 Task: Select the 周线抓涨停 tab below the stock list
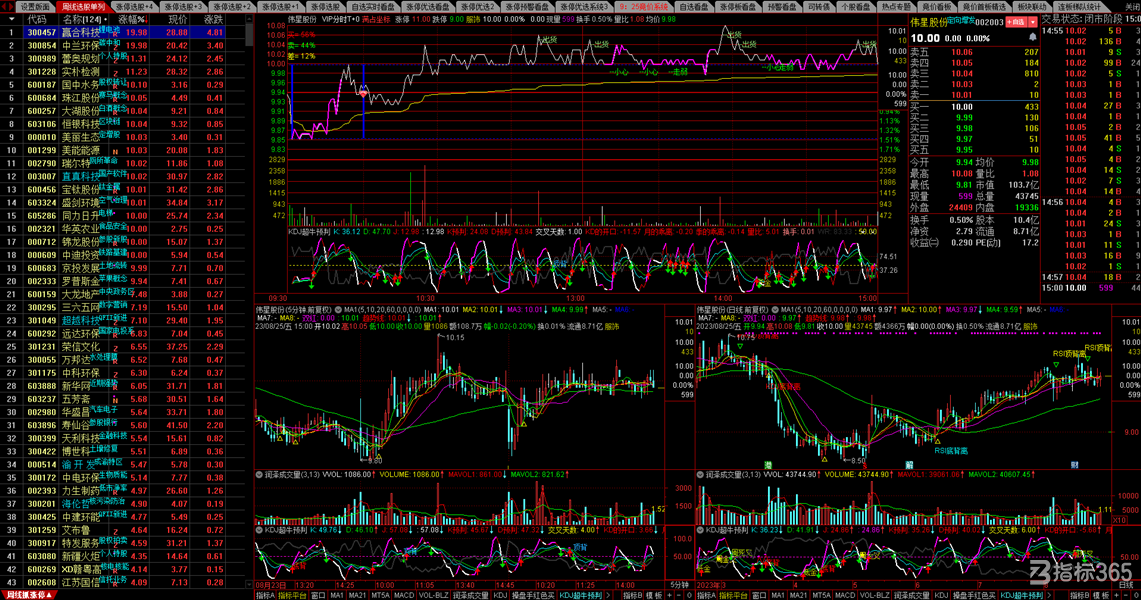[29, 595]
